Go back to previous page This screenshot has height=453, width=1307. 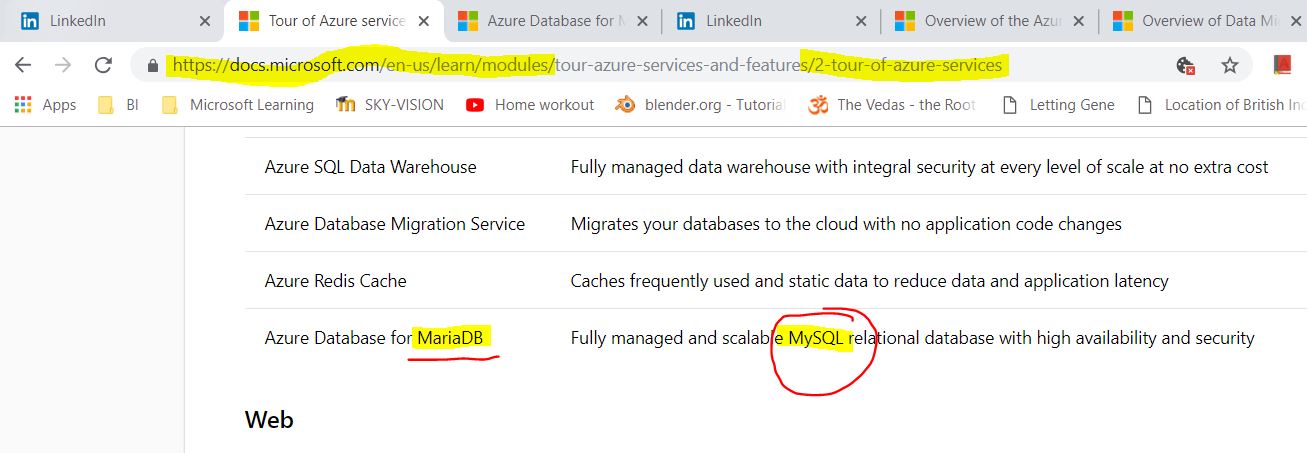click(x=23, y=66)
